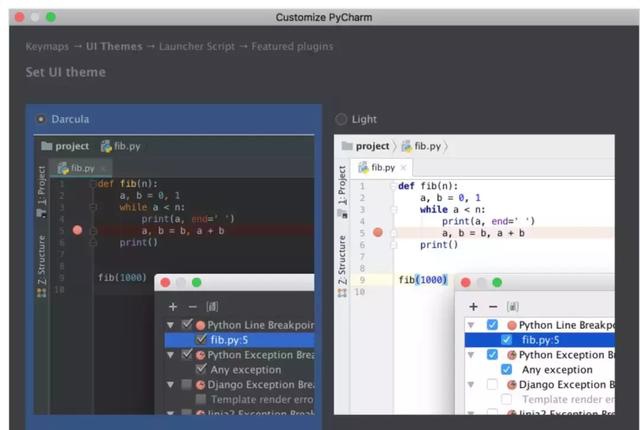Click Python Exception Breakpoint icon in Darcula dialog

click(x=200, y=355)
